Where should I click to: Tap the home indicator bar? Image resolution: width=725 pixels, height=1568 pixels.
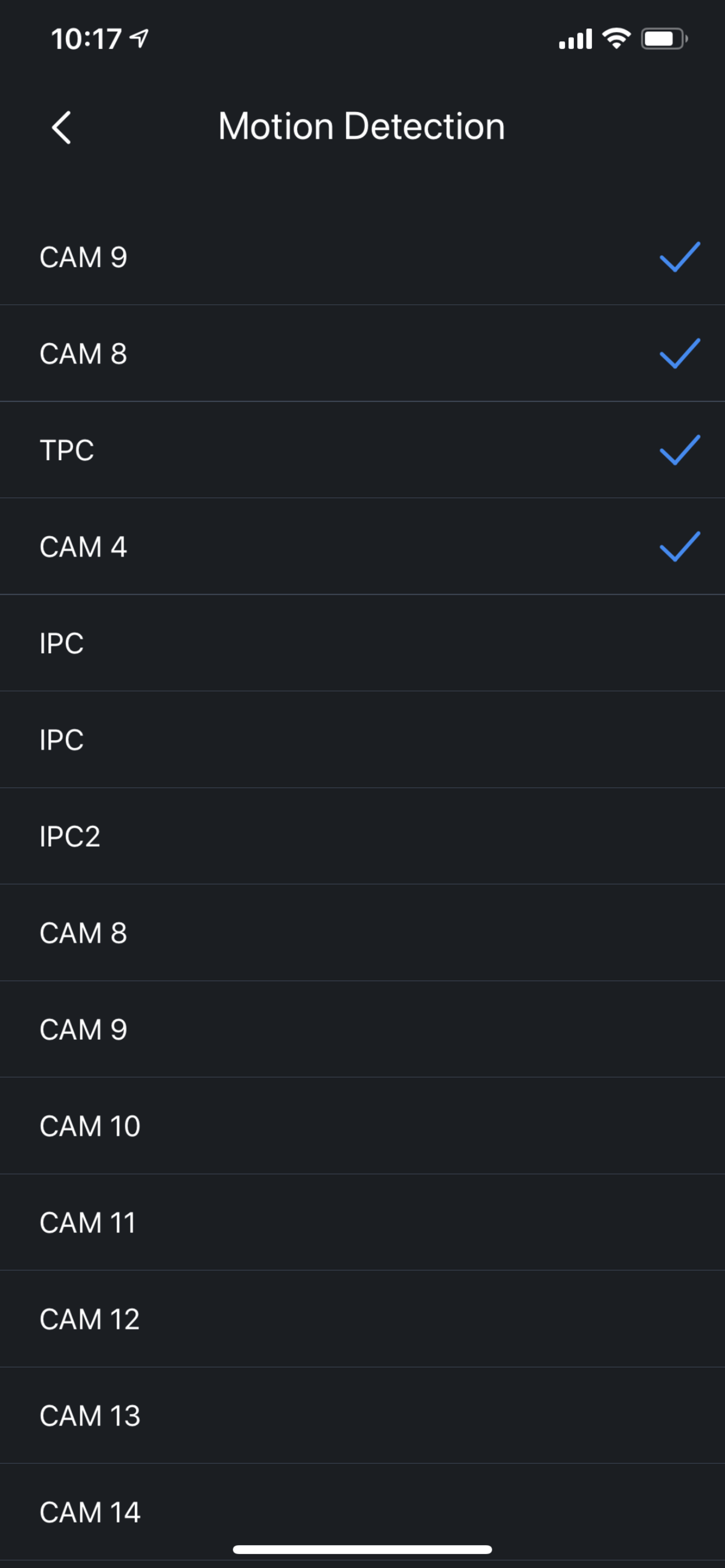pyautogui.click(x=362, y=1549)
